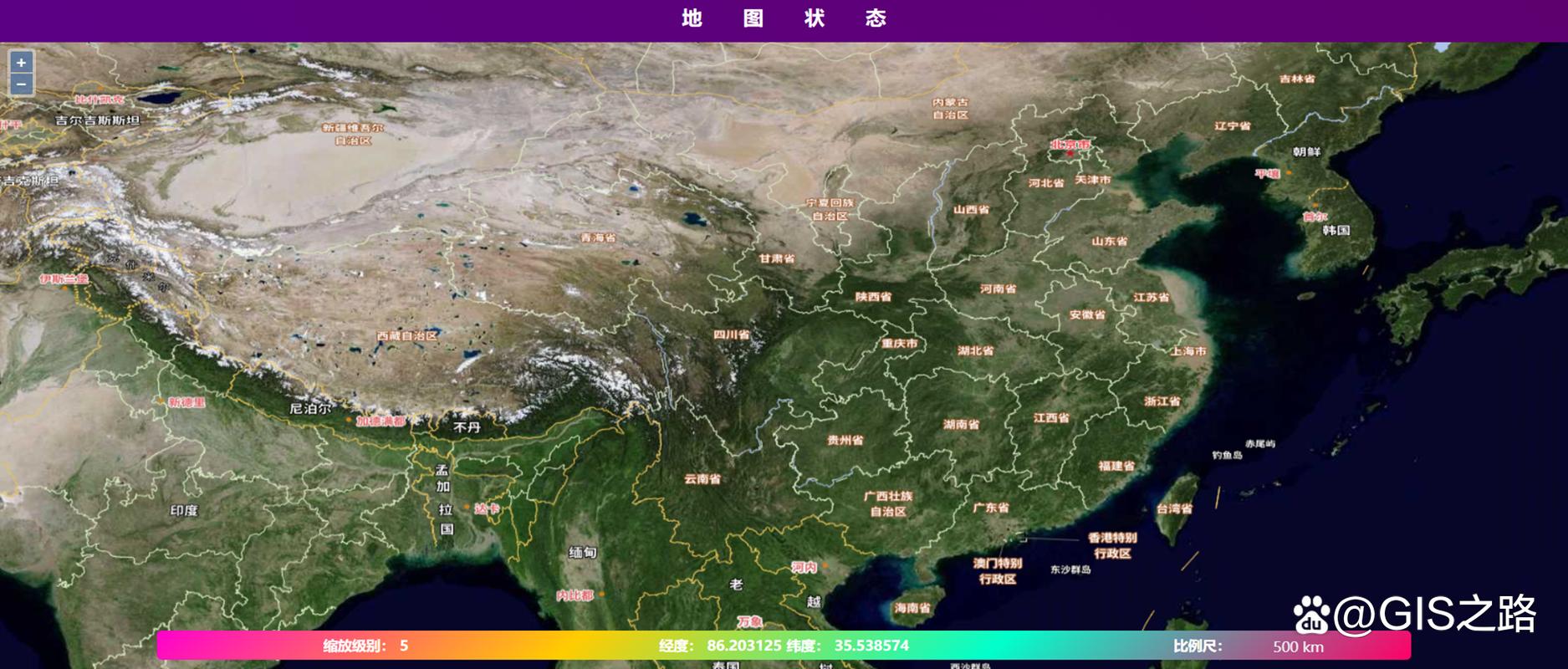Click the 万象 city label
The height and width of the screenshot is (669, 1568).
tap(750, 621)
